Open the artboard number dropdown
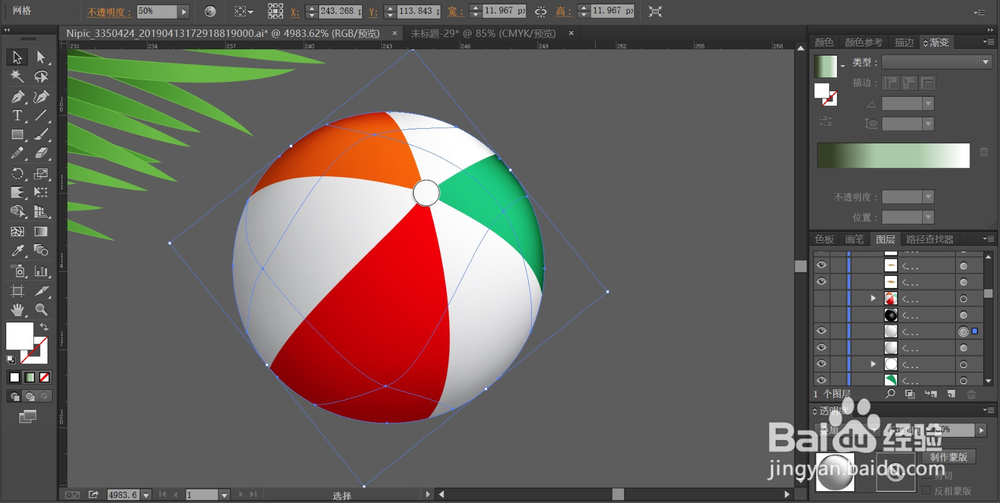The width and height of the screenshot is (1000, 503). click(x=224, y=495)
